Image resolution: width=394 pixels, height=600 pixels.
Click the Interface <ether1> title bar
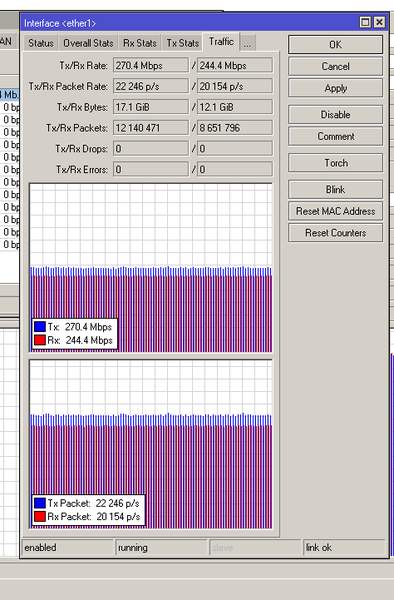190,23
